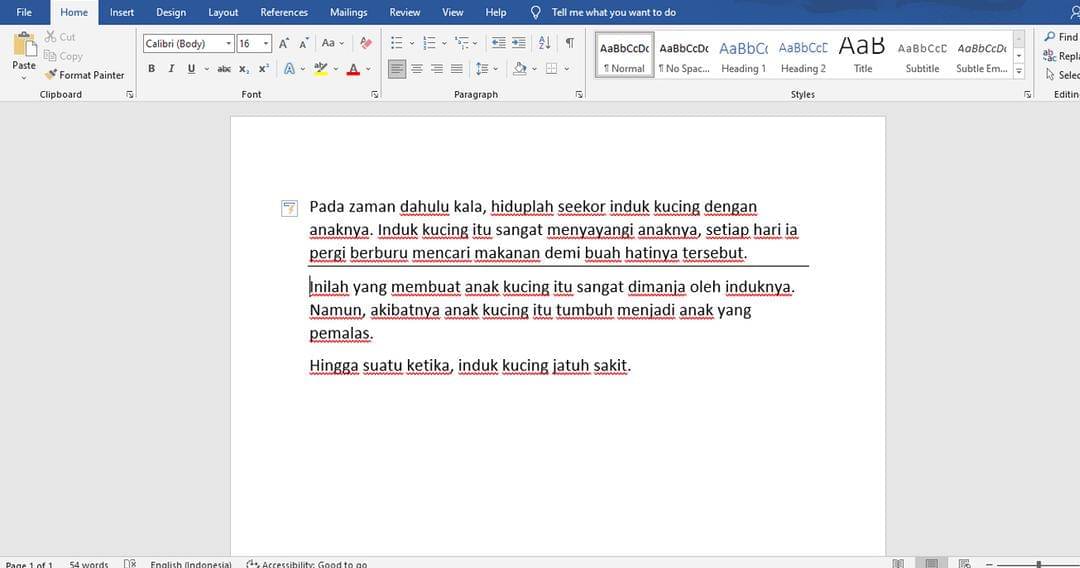Open the References tab
The height and width of the screenshot is (568, 1080).
point(284,12)
